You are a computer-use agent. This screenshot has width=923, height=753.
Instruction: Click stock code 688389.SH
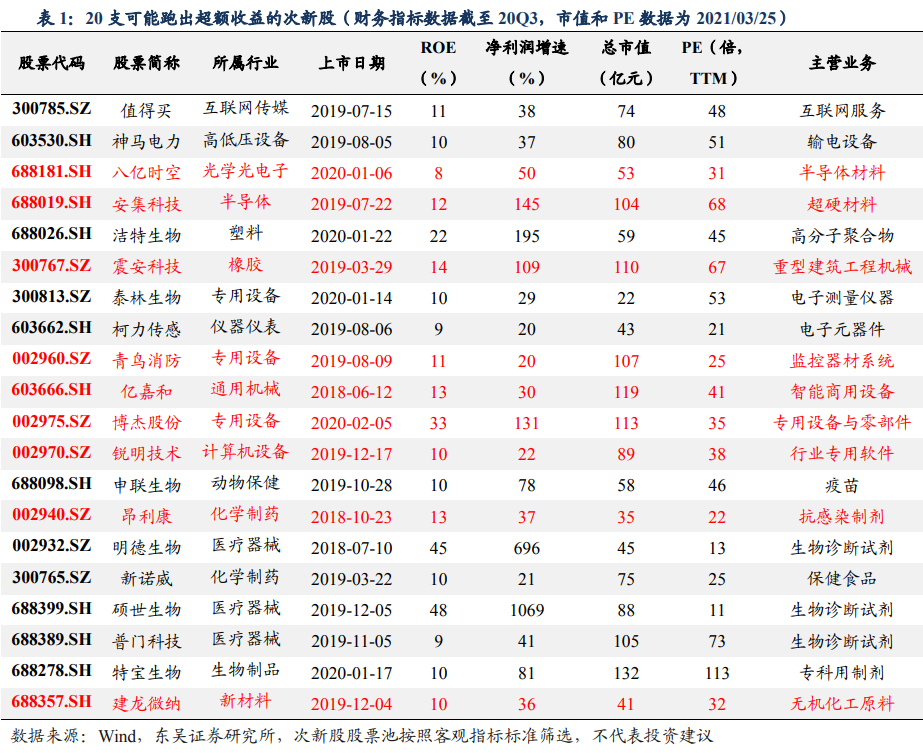(x=52, y=640)
